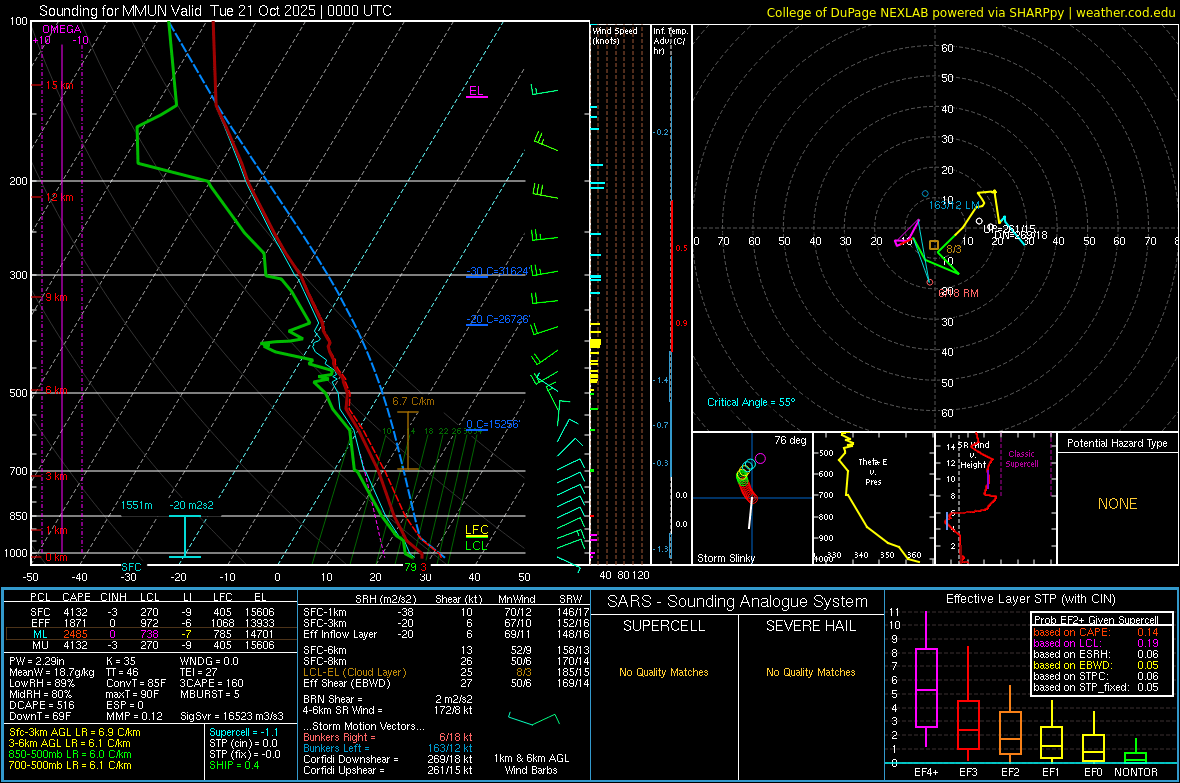Click the EL marker on the skew-T
This screenshot has width=1180, height=783.
(x=476, y=91)
